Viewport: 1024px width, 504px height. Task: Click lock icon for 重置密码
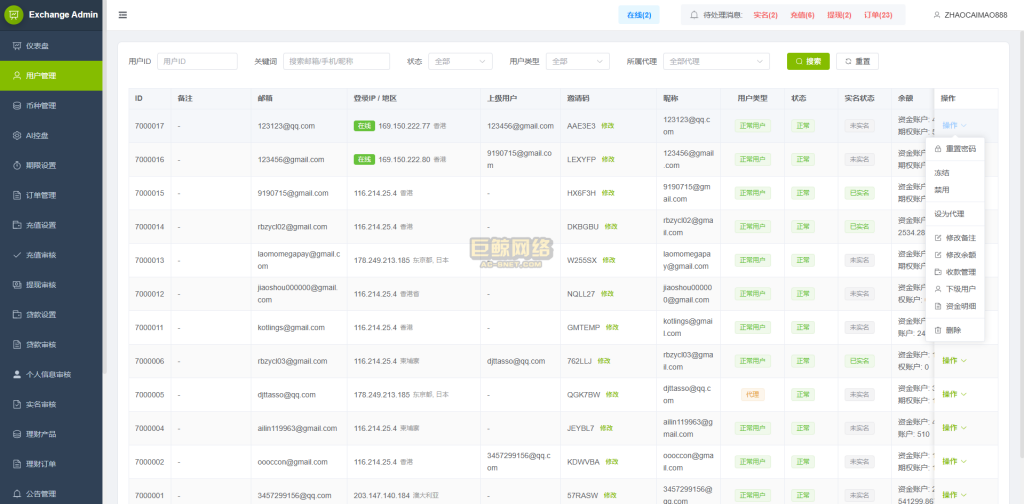[938, 149]
